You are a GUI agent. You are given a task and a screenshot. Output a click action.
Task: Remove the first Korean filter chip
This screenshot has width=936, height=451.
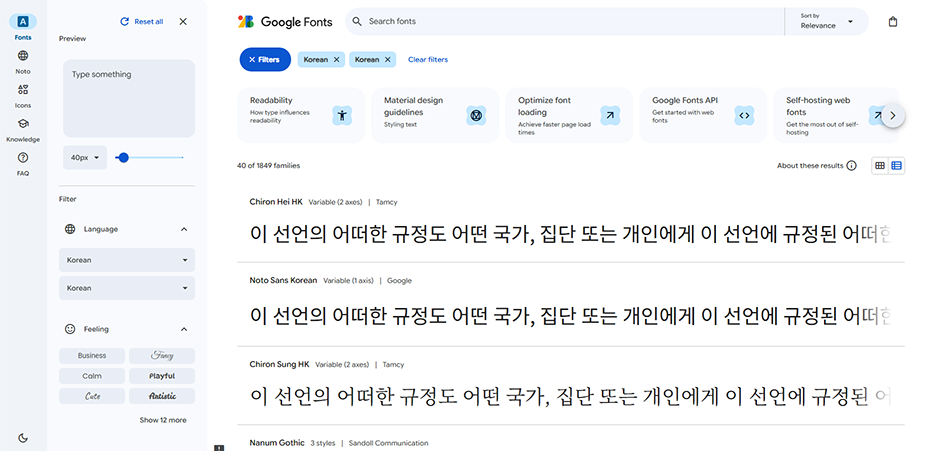tap(337, 60)
